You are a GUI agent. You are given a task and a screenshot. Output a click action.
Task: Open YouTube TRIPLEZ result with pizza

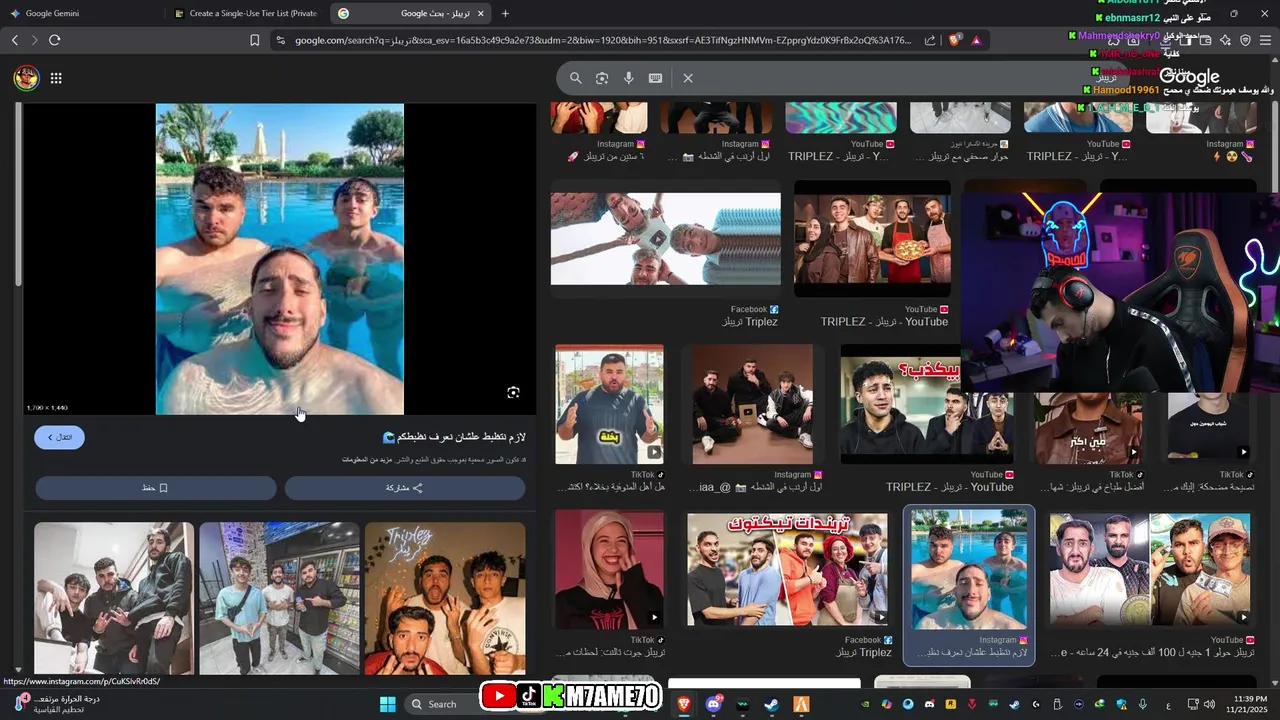pos(872,239)
